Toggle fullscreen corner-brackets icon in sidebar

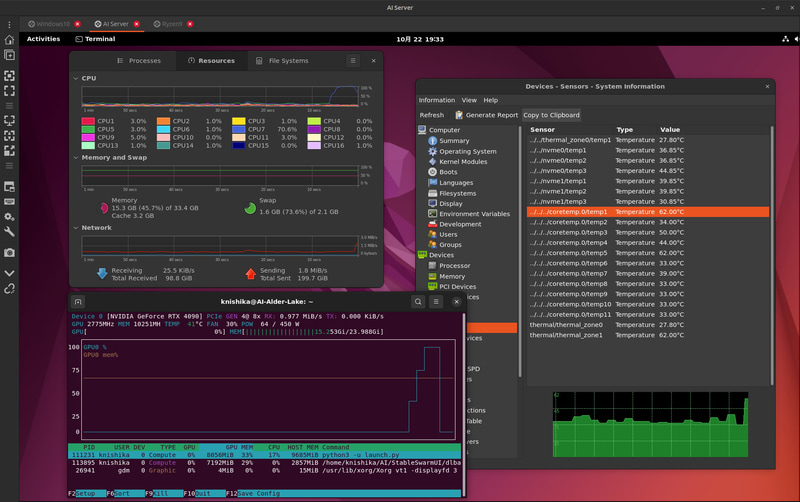point(9,91)
